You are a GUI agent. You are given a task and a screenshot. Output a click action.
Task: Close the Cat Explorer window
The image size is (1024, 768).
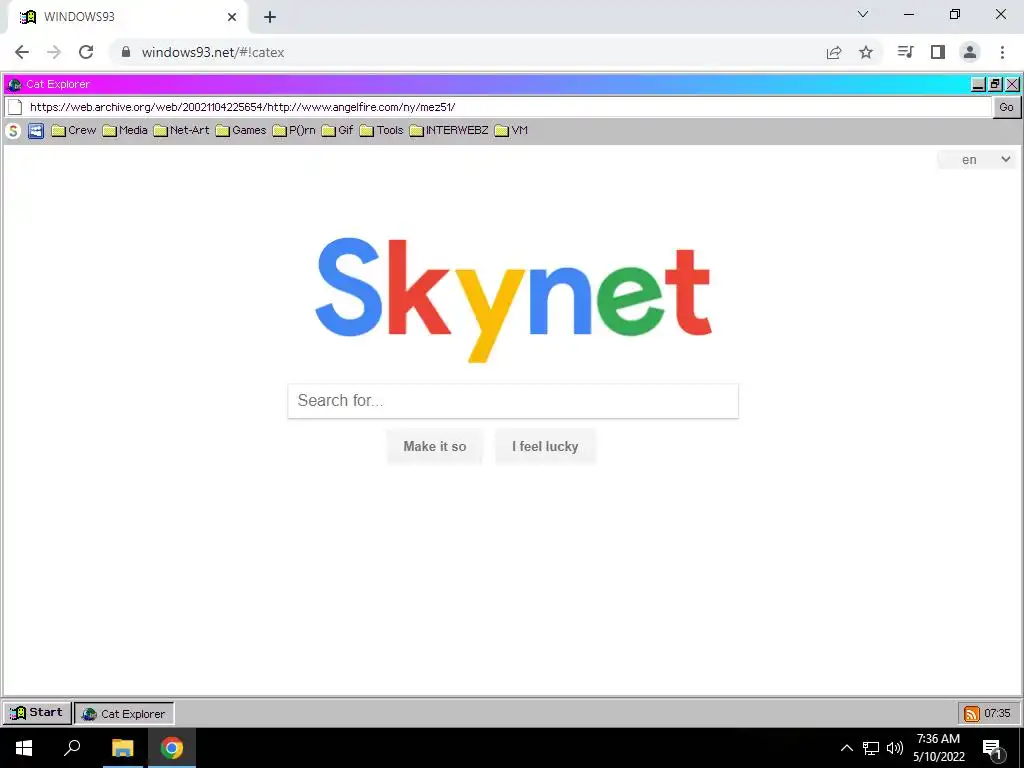pyautogui.click(x=1012, y=84)
